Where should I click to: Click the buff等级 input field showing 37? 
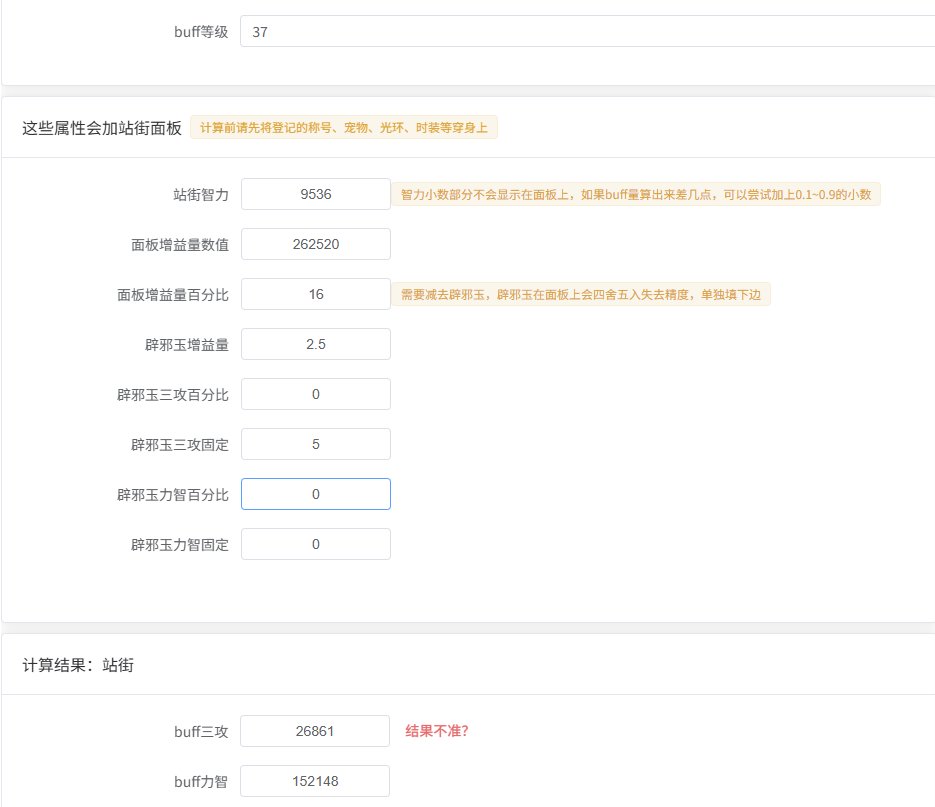(x=587, y=32)
